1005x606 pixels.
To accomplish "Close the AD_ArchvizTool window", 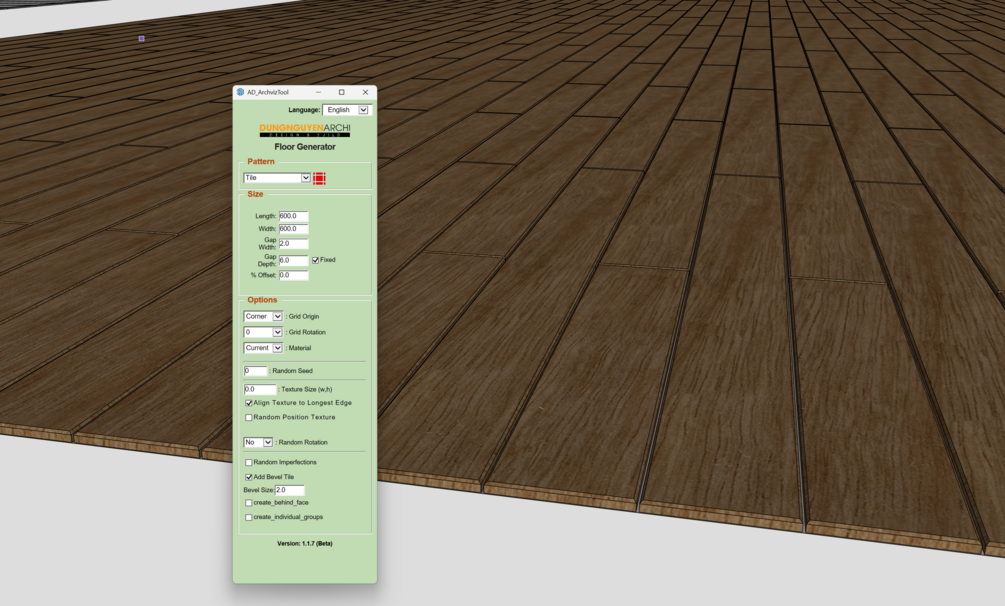I will pos(365,92).
